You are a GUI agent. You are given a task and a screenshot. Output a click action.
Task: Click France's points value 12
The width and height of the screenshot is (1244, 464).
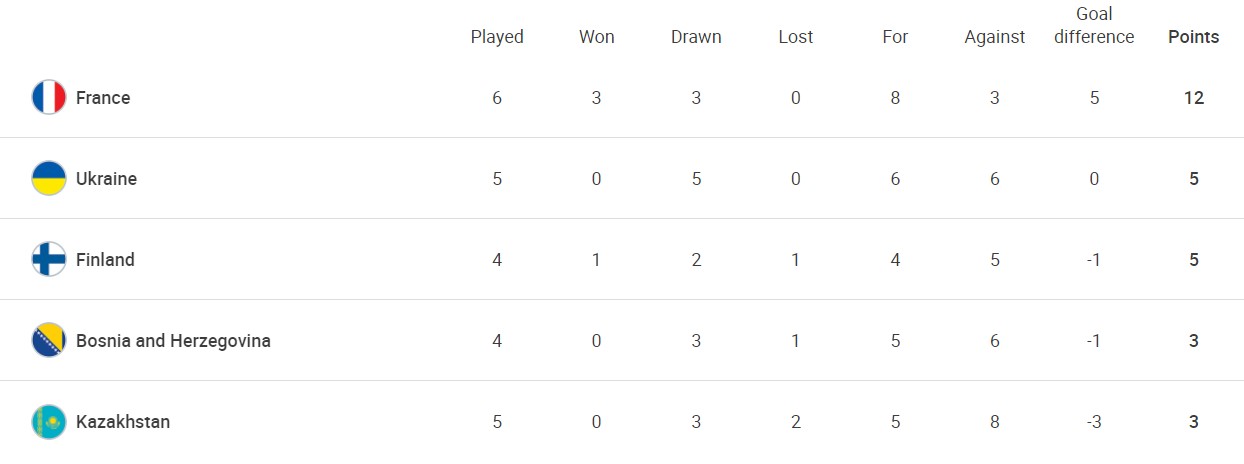tap(1194, 98)
